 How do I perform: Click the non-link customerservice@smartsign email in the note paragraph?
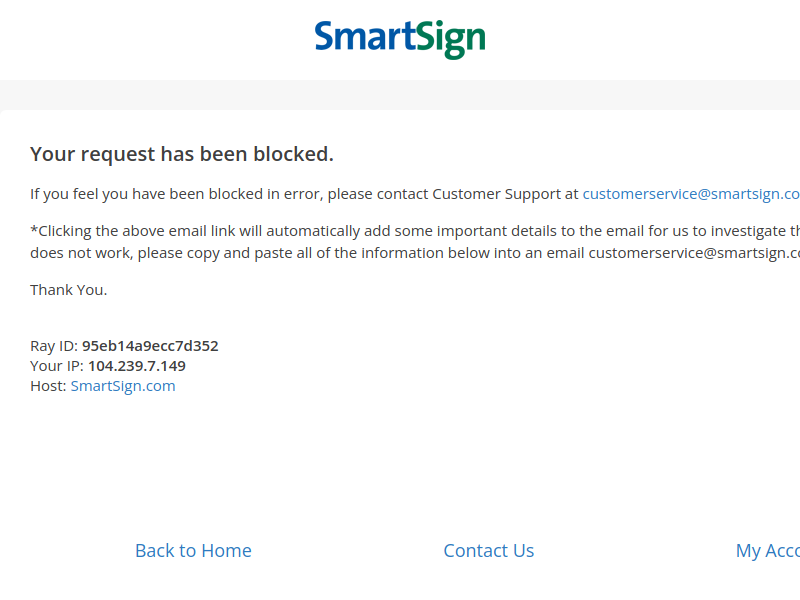pos(694,253)
